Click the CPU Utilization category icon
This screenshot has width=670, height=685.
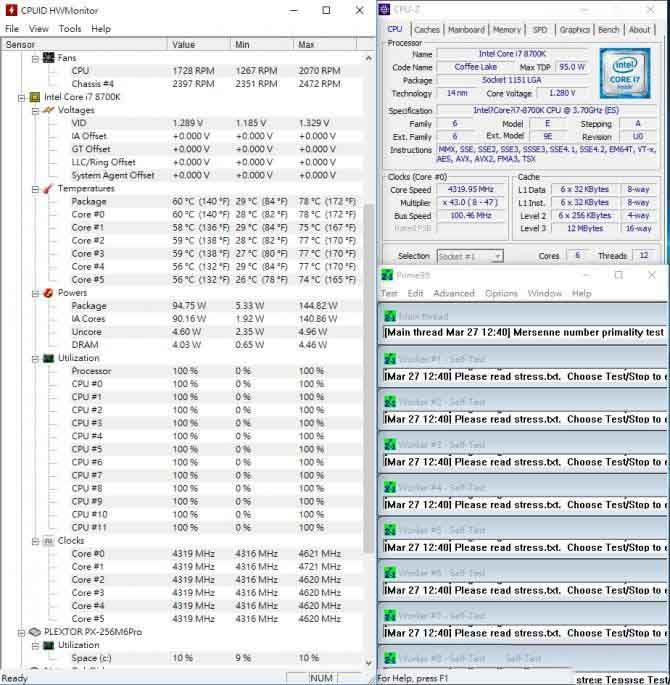click(x=48, y=358)
